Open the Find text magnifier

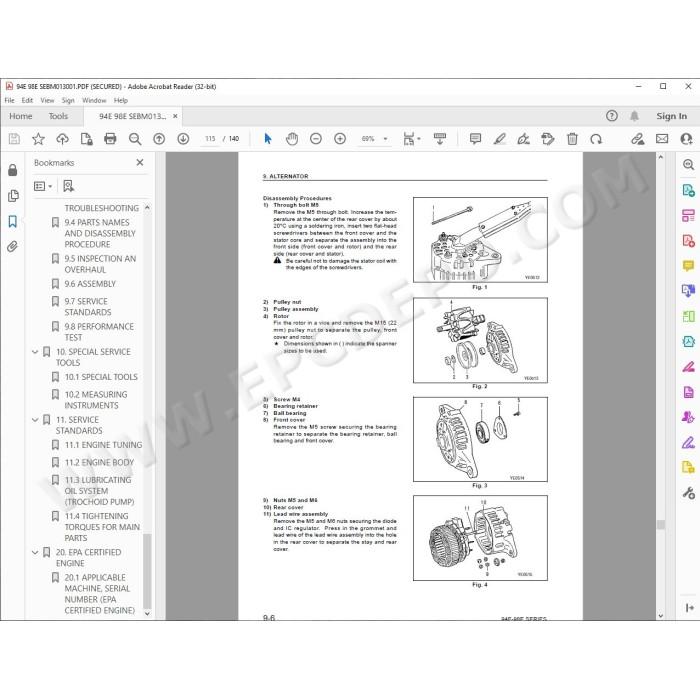pos(135,139)
